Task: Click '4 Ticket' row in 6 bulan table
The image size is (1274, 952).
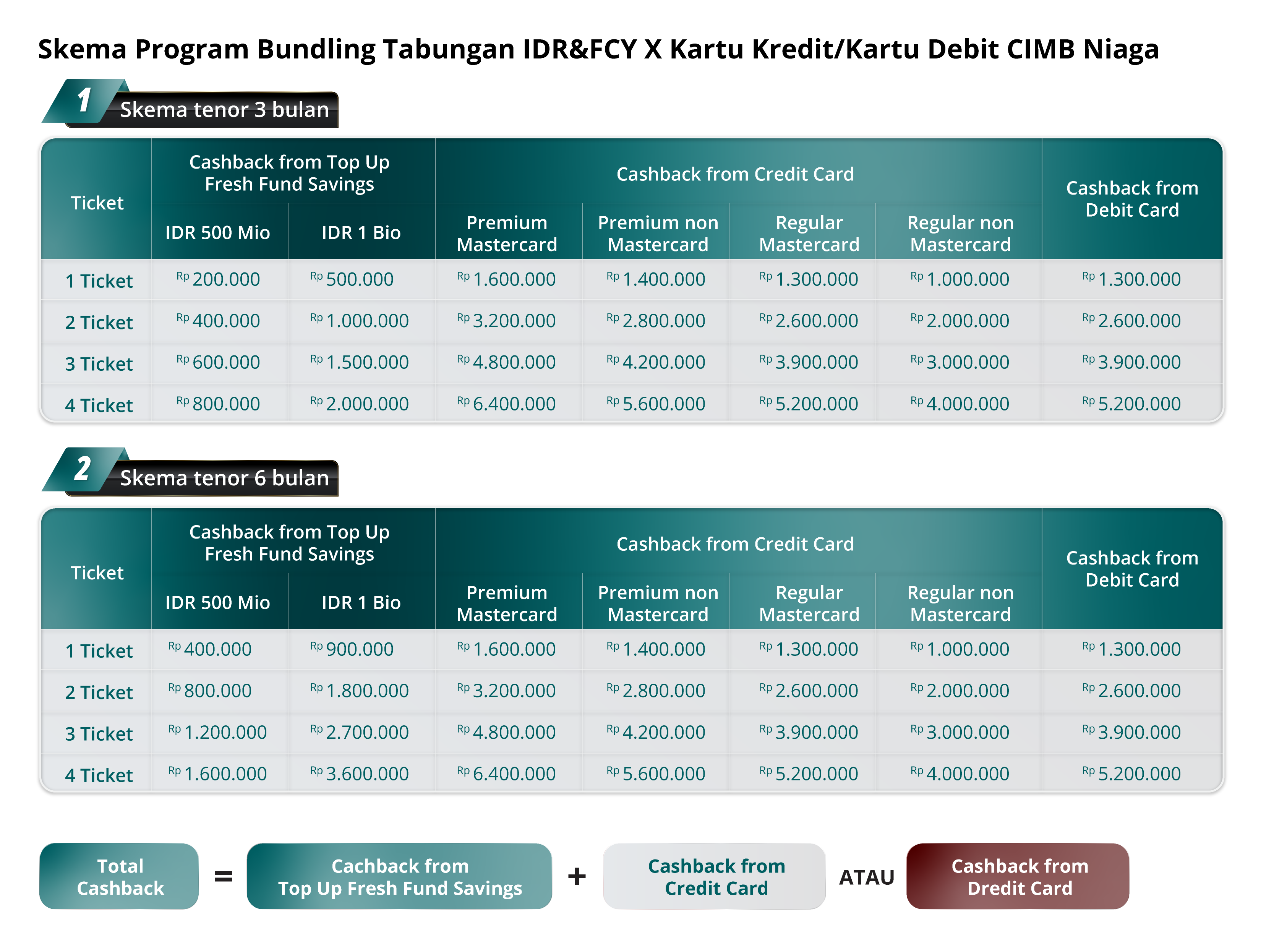Action: [x=99, y=775]
